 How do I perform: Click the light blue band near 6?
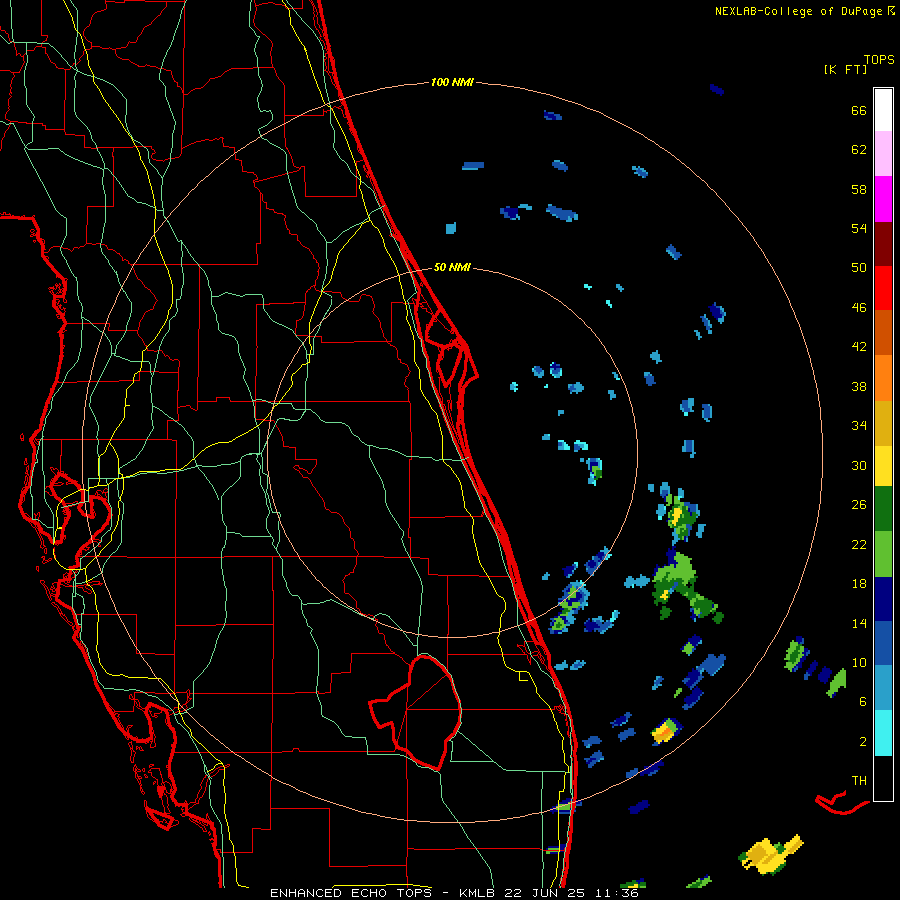(883, 687)
